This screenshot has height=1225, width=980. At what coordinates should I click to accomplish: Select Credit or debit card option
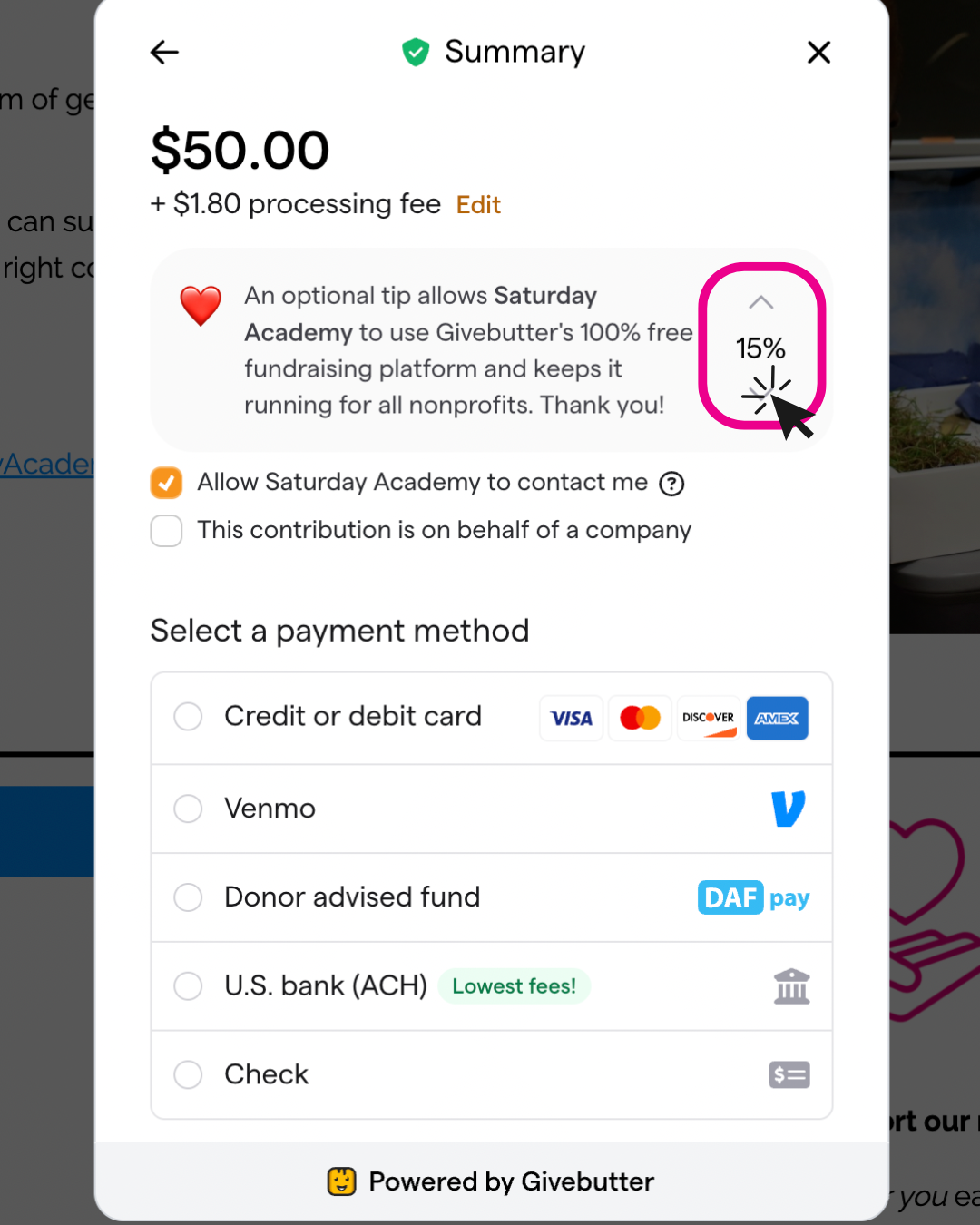[x=189, y=717]
